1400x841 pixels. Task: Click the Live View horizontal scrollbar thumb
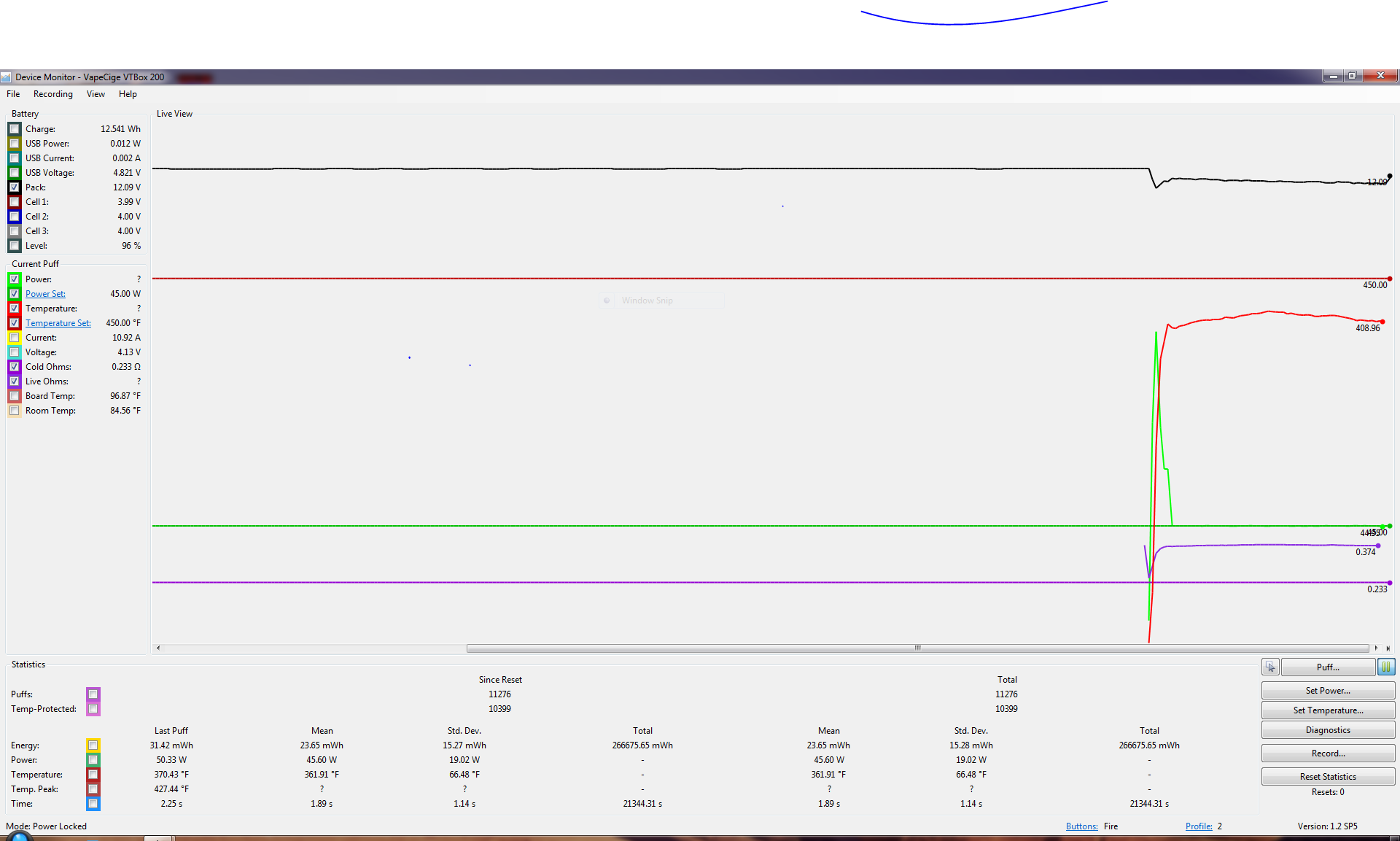tap(917, 648)
